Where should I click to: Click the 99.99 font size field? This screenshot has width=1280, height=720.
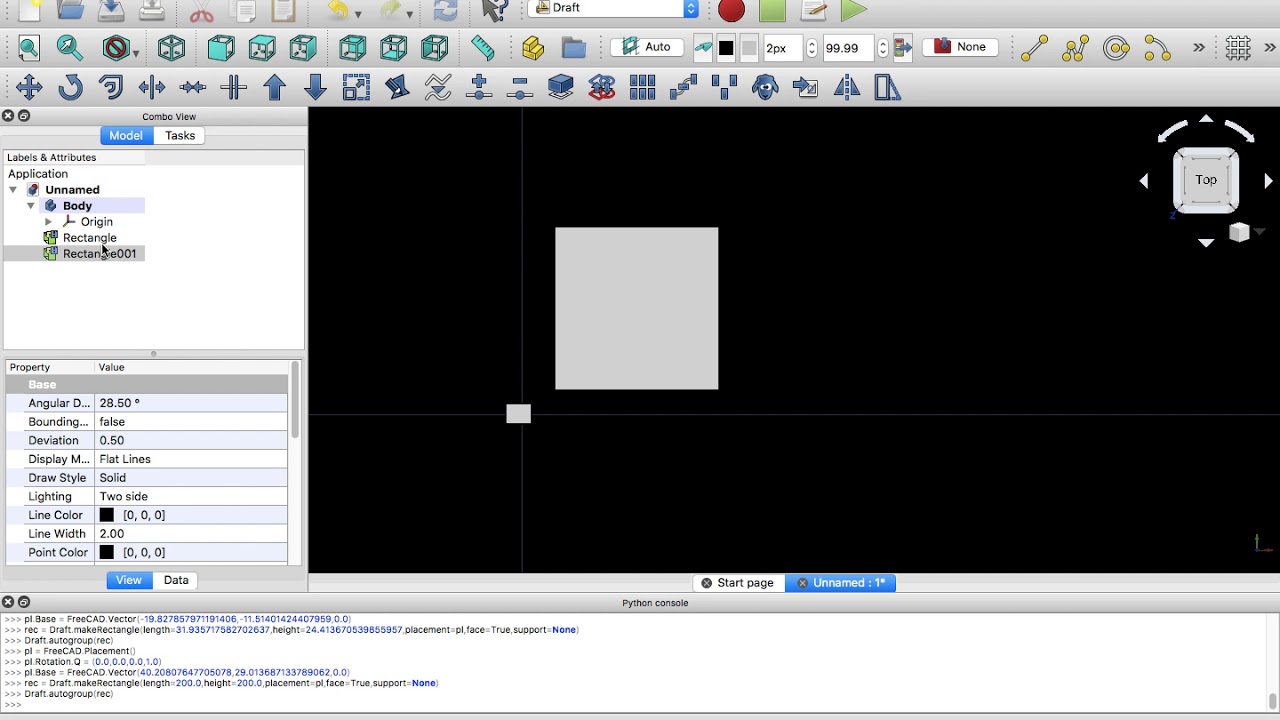[848, 48]
